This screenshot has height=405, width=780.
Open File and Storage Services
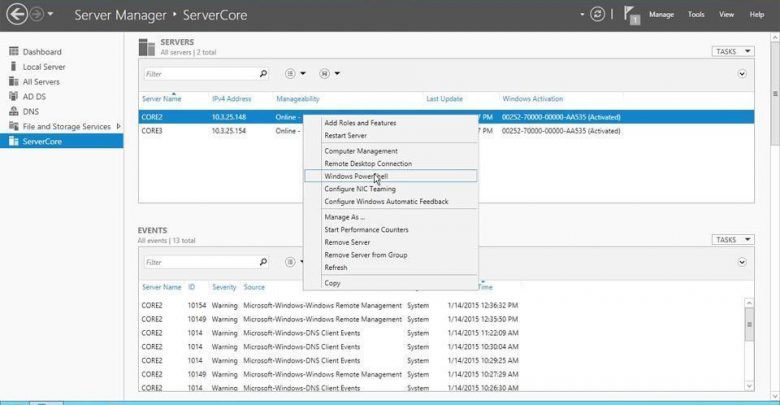click(x=66, y=126)
